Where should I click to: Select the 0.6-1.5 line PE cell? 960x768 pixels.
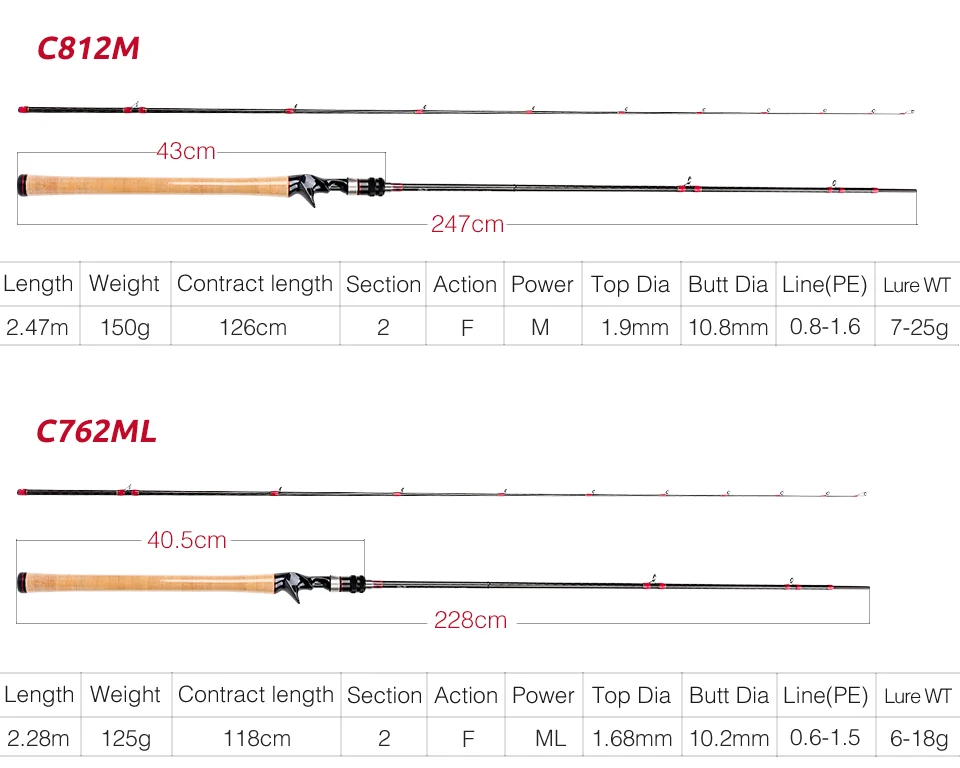[x=826, y=737]
